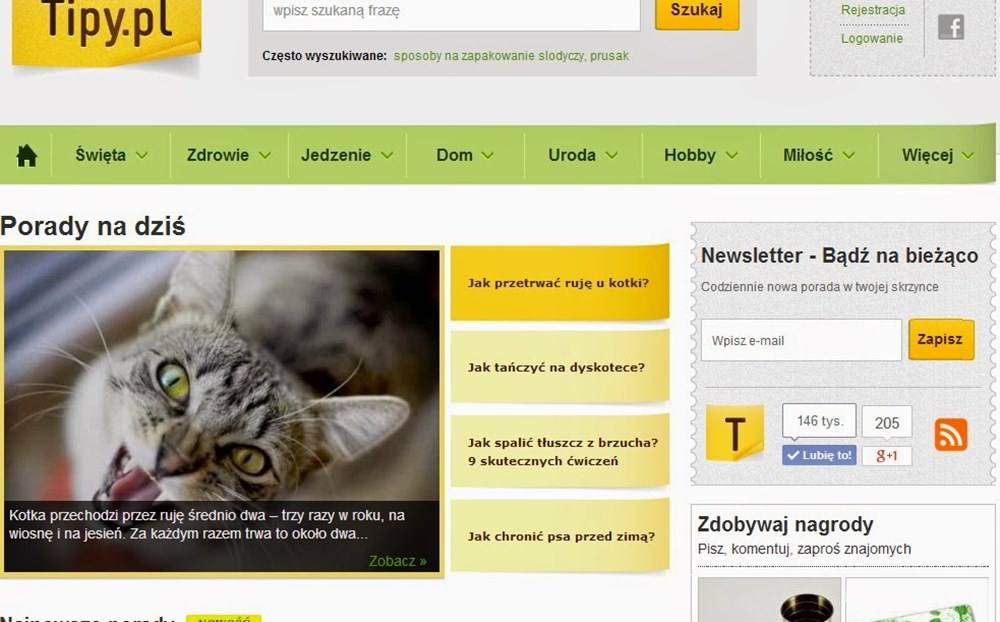Open the Rejestracja link
The height and width of the screenshot is (622, 1000).
872,10
